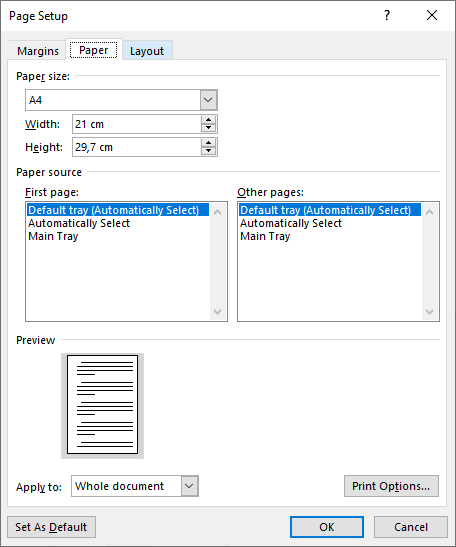
Task: Increase height with up spinner arrow
Action: click(x=209, y=143)
